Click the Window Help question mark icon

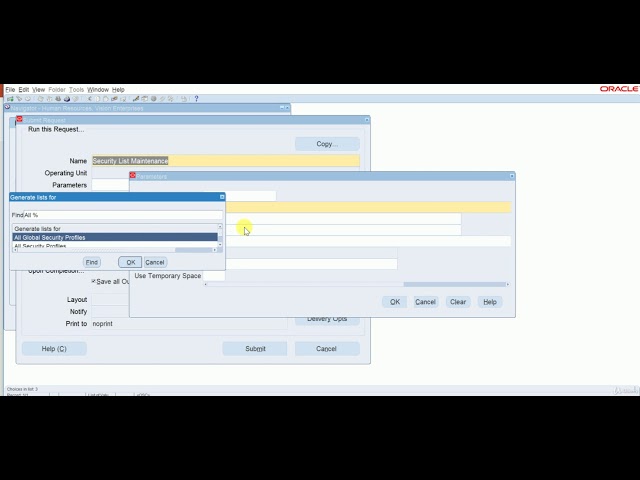[x=196, y=99]
